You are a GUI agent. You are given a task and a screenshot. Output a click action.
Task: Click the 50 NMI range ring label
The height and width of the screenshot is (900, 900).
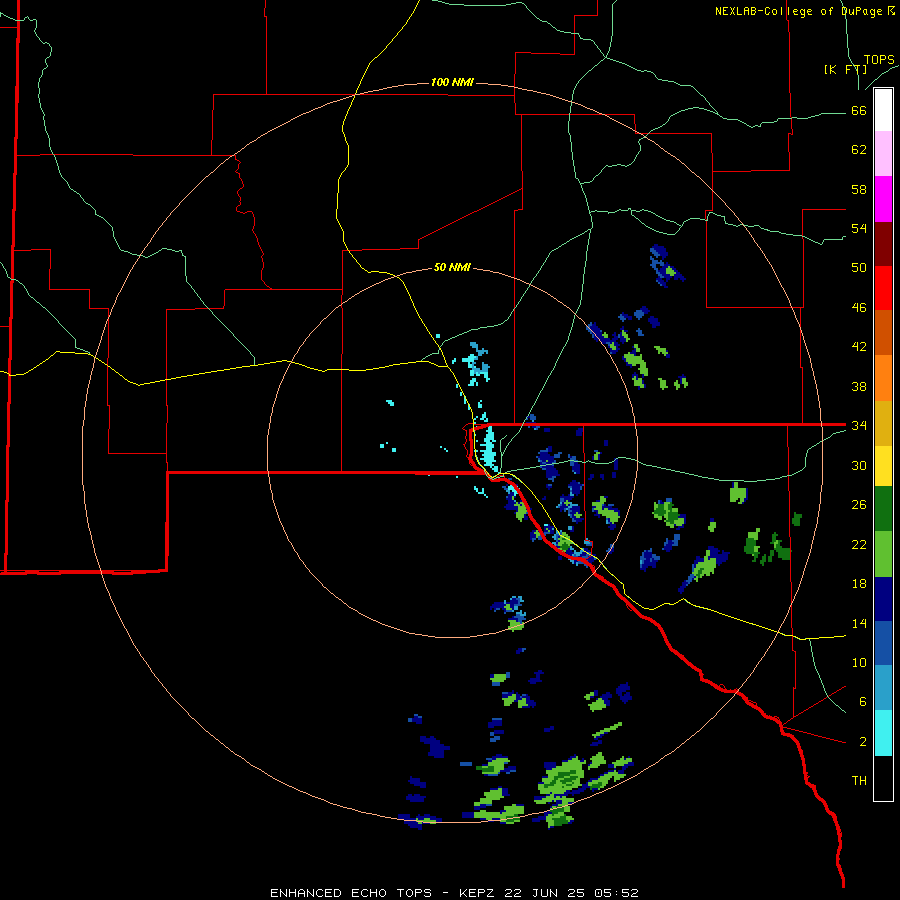tap(452, 267)
